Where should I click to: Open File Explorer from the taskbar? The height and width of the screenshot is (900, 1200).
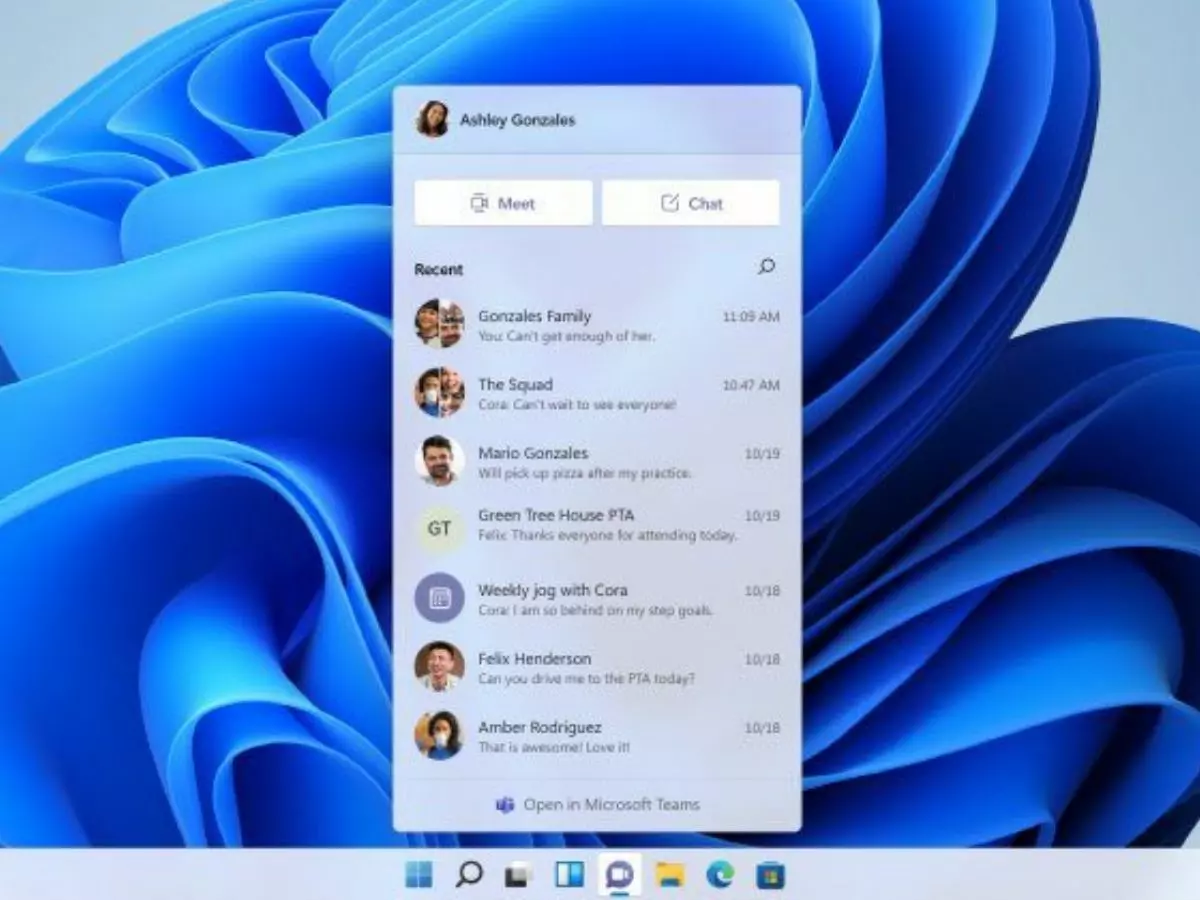[669, 872]
